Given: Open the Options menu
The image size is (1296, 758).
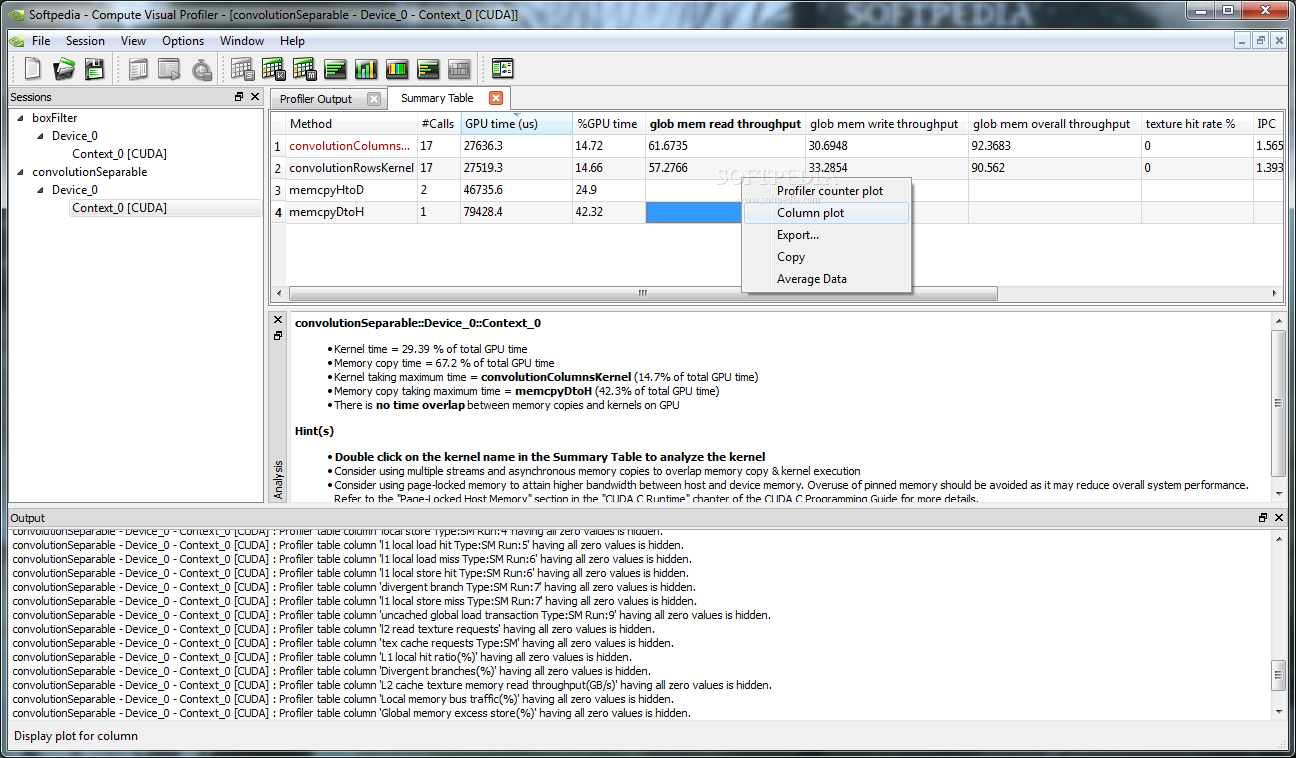Looking at the screenshot, I should [x=183, y=41].
